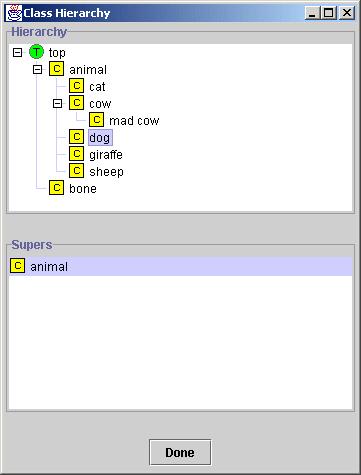361x475 pixels.
Task: Click the class icon beside sheep
Action: tap(77, 171)
